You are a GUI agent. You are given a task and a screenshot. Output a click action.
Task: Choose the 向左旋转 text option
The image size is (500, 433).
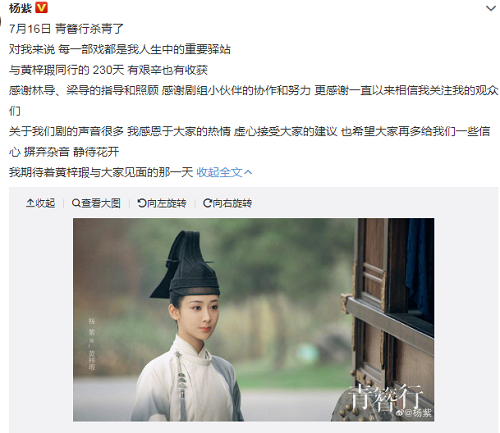[166, 203]
